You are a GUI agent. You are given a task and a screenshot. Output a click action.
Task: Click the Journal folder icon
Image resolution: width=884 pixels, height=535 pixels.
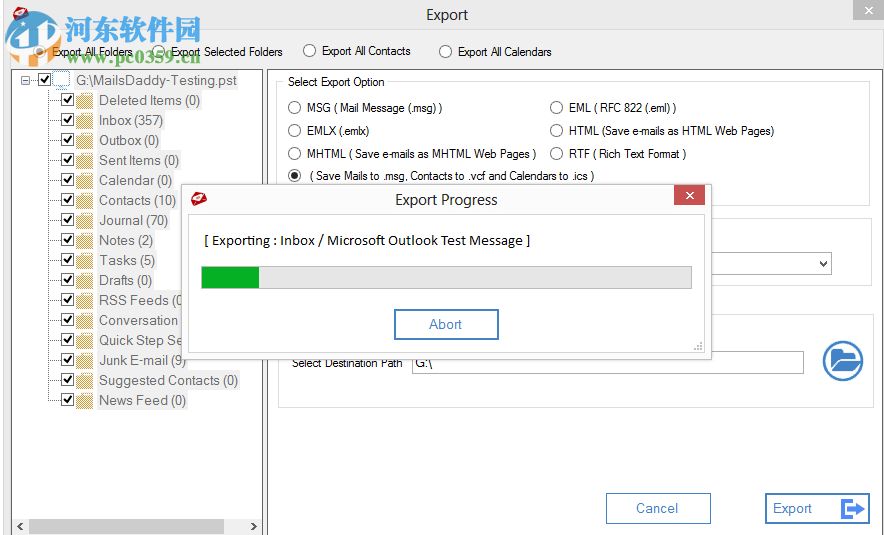point(85,220)
